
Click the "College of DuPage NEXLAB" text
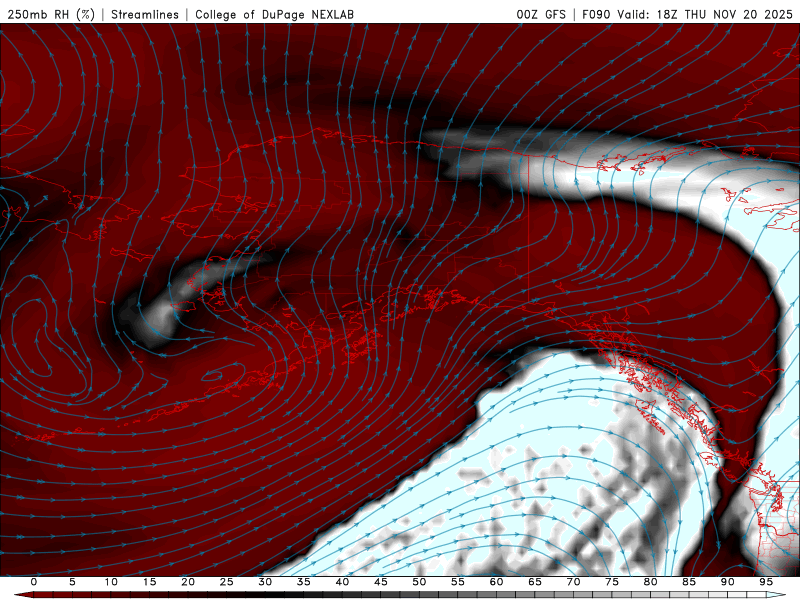(274, 14)
